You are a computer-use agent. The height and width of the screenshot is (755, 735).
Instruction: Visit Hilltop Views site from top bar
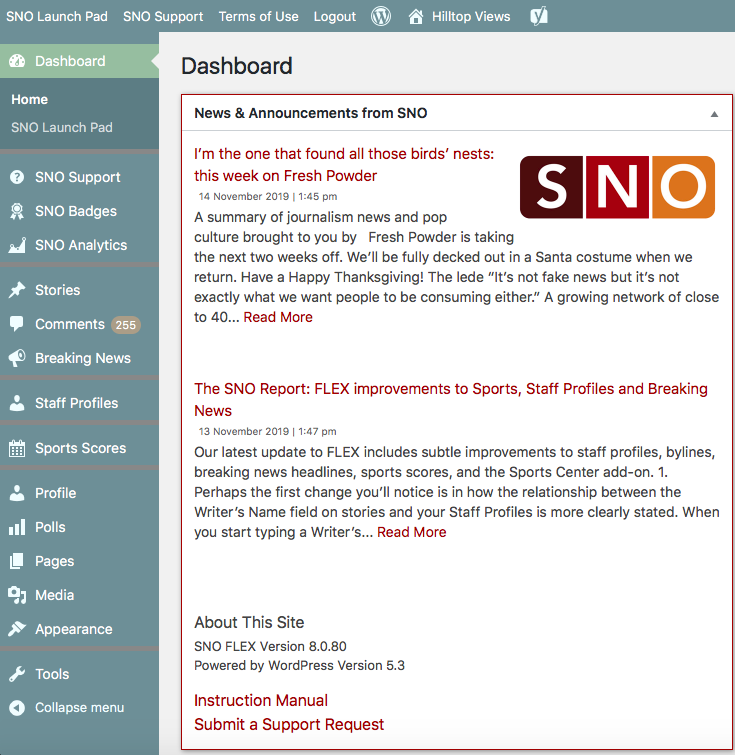[471, 16]
